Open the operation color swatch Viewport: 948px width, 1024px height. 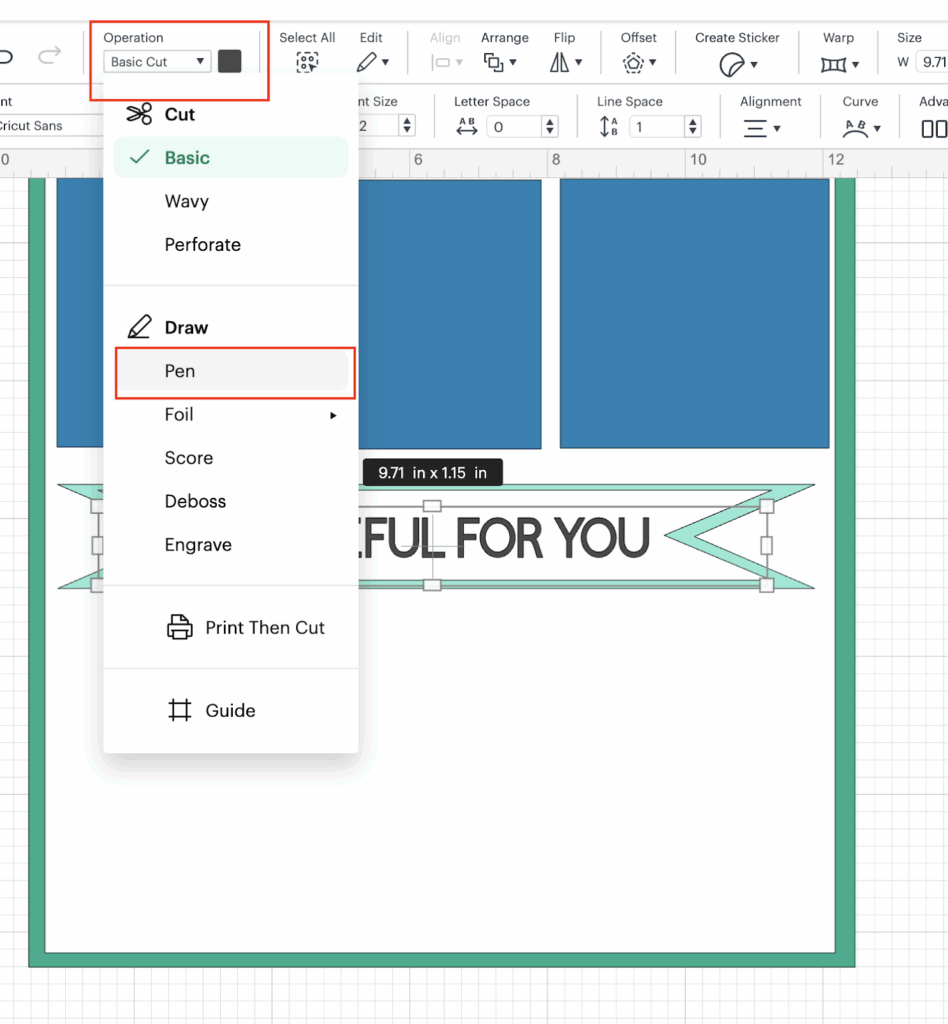pos(230,61)
